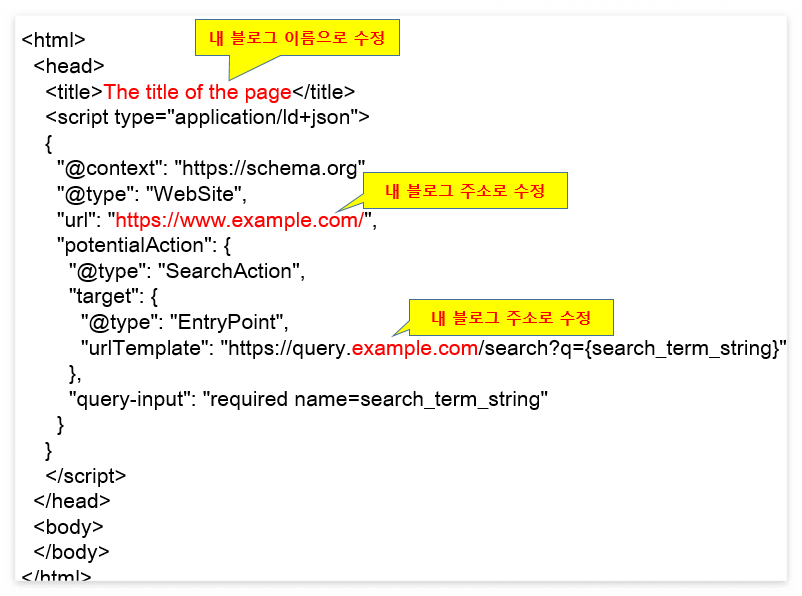Click the '<html>' opening tag line

(54, 40)
